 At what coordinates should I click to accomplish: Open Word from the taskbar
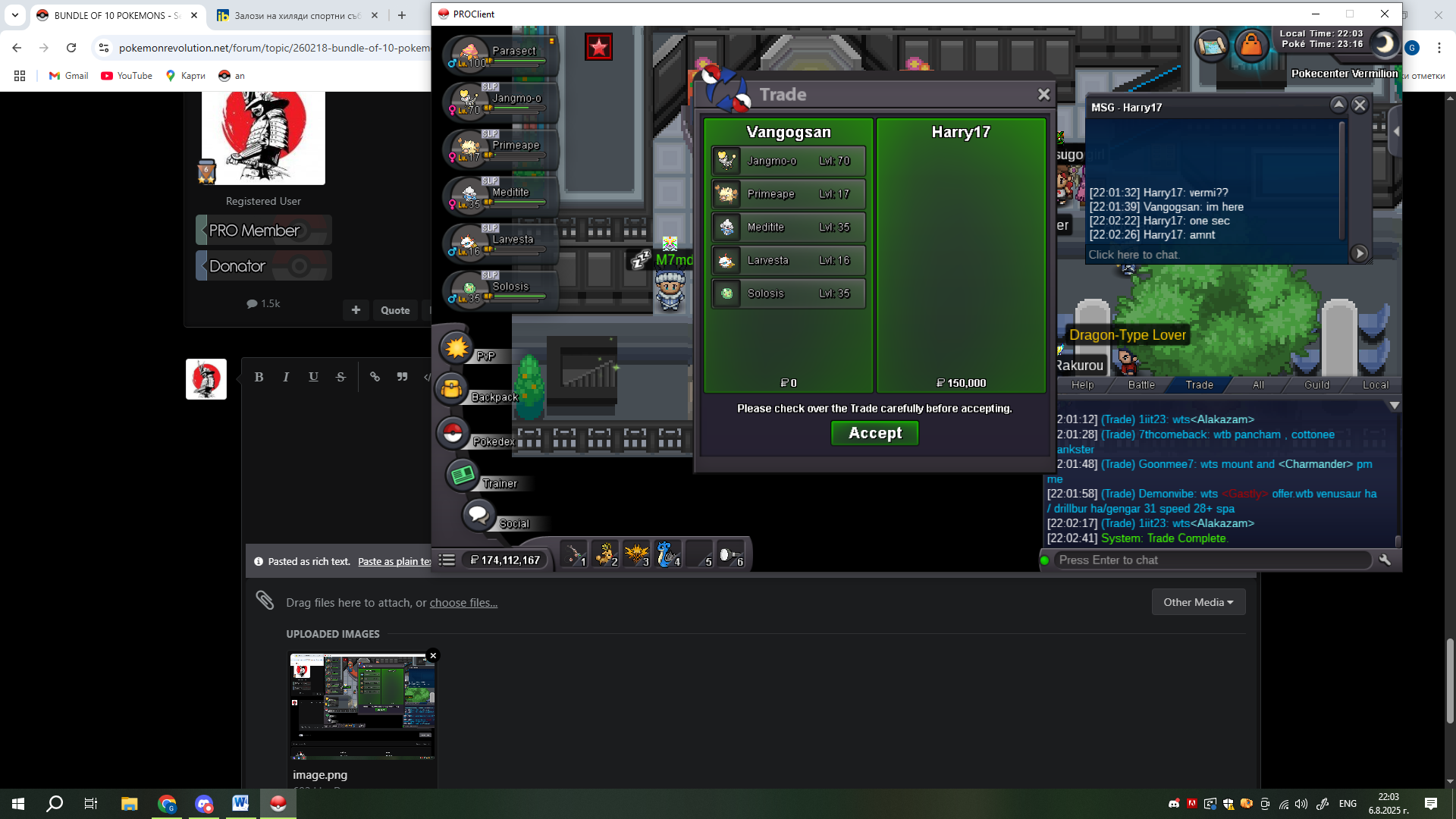240,804
